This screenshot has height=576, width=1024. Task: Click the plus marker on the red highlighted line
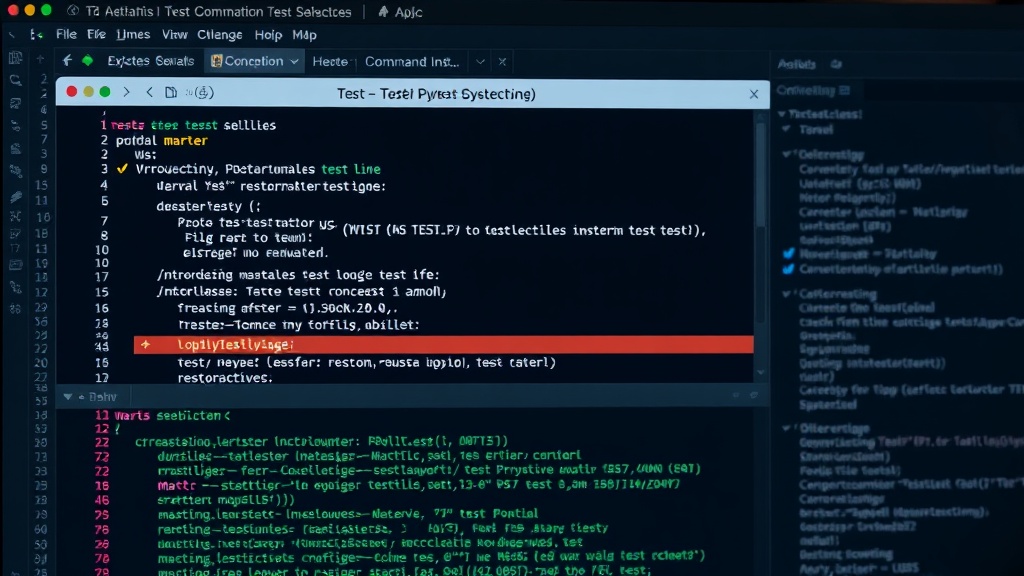pos(145,344)
